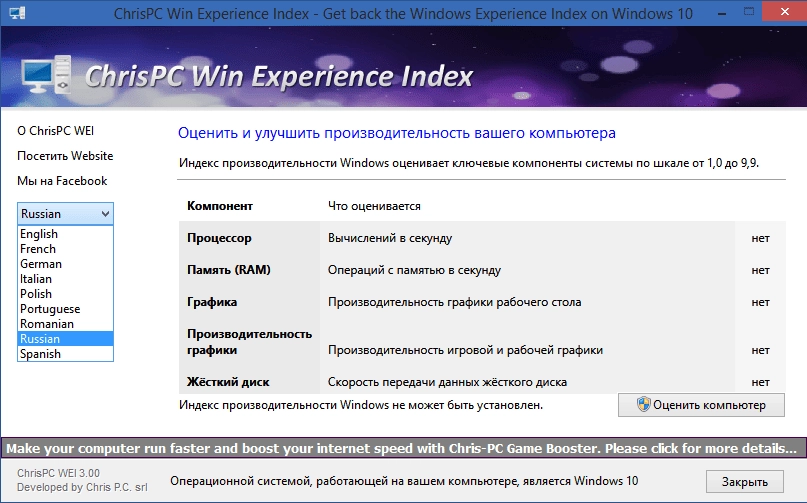Click the нет score in Жёсткий диск row
The width and height of the screenshot is (807, 503).
(760, 382)
